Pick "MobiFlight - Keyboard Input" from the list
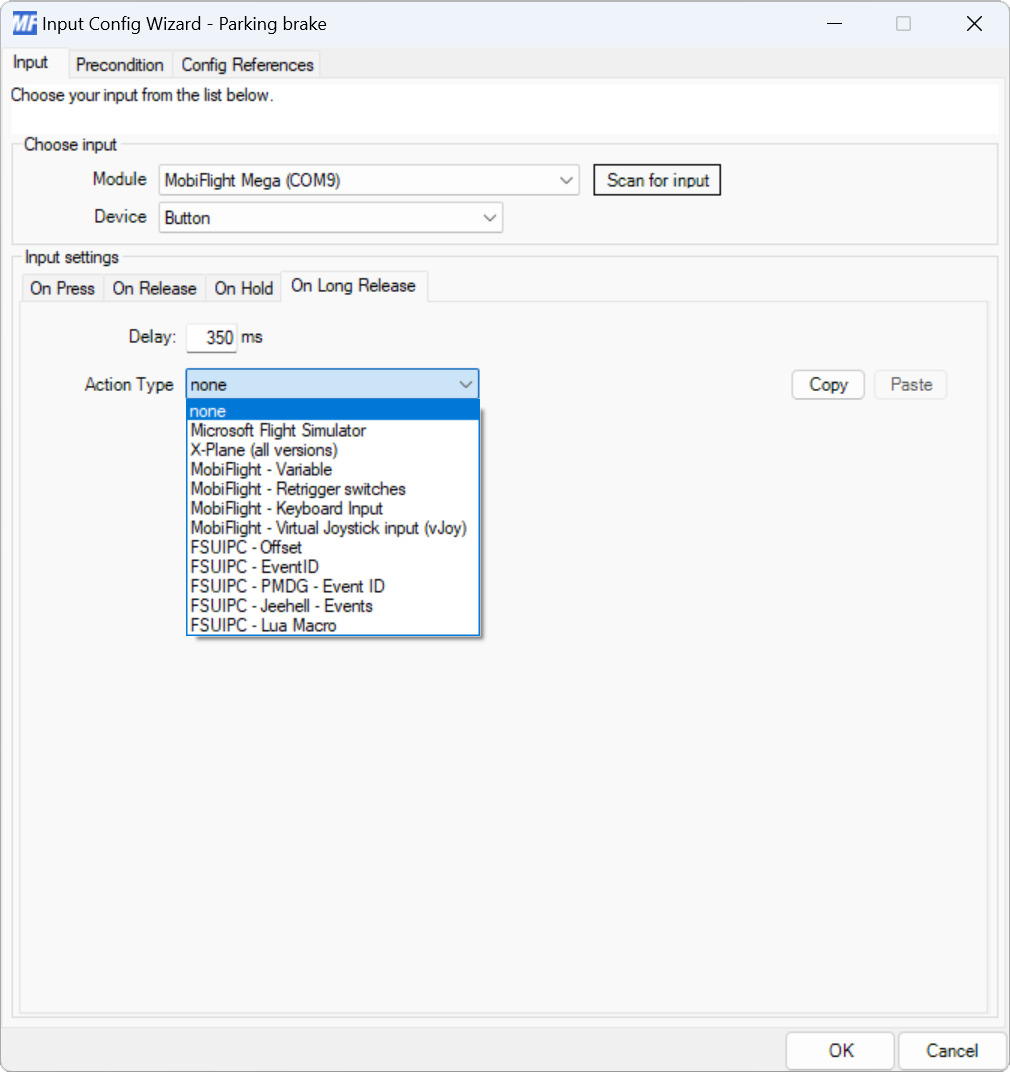Image resolution: width=1010 pixels, height=1072 pixels. coord(286,508)
